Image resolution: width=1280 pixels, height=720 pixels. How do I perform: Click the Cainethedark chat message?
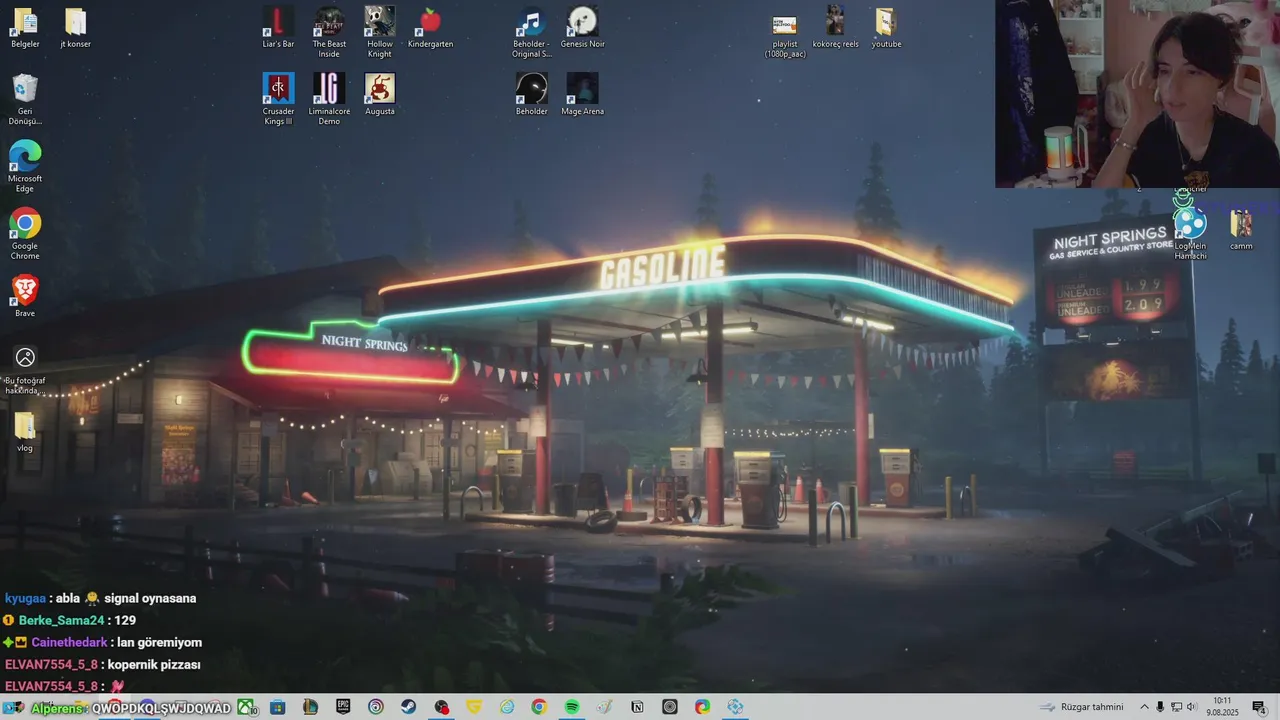coord(103,642)
